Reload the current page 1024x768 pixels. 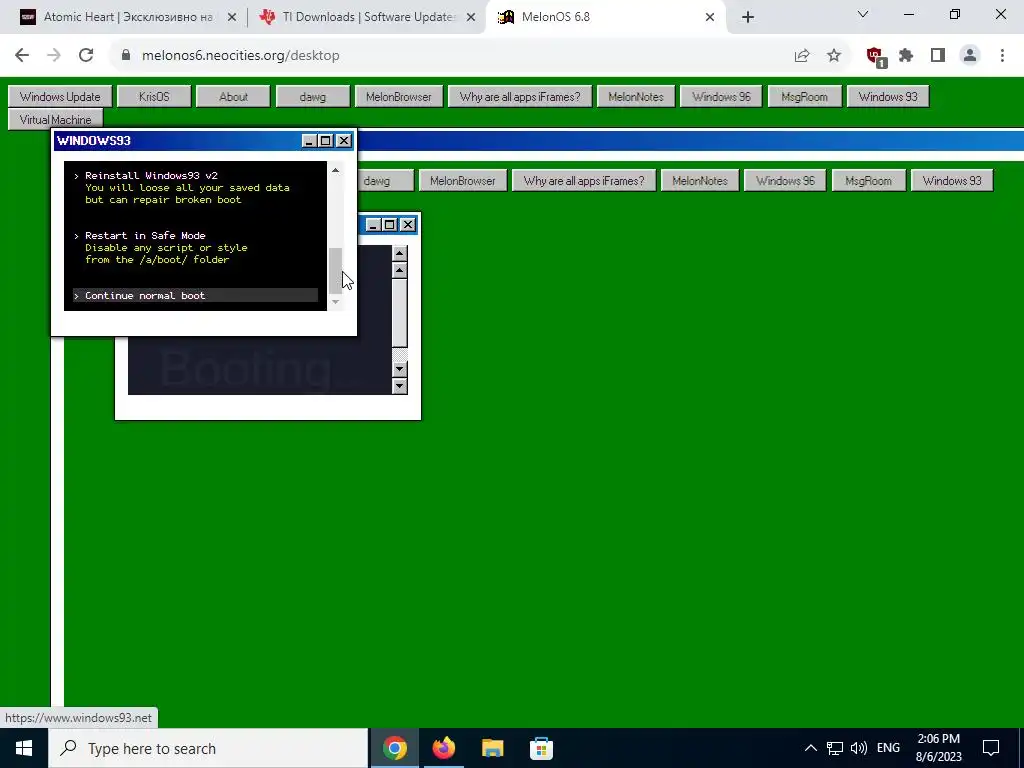pos(86,56)
